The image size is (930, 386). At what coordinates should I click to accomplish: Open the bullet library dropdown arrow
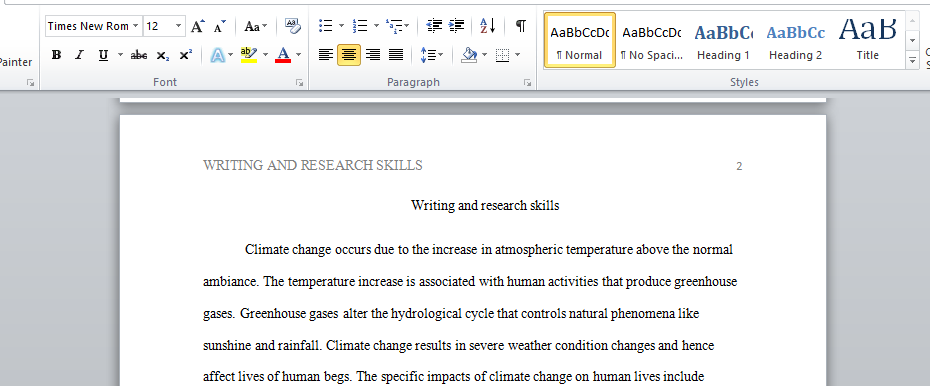341,25
